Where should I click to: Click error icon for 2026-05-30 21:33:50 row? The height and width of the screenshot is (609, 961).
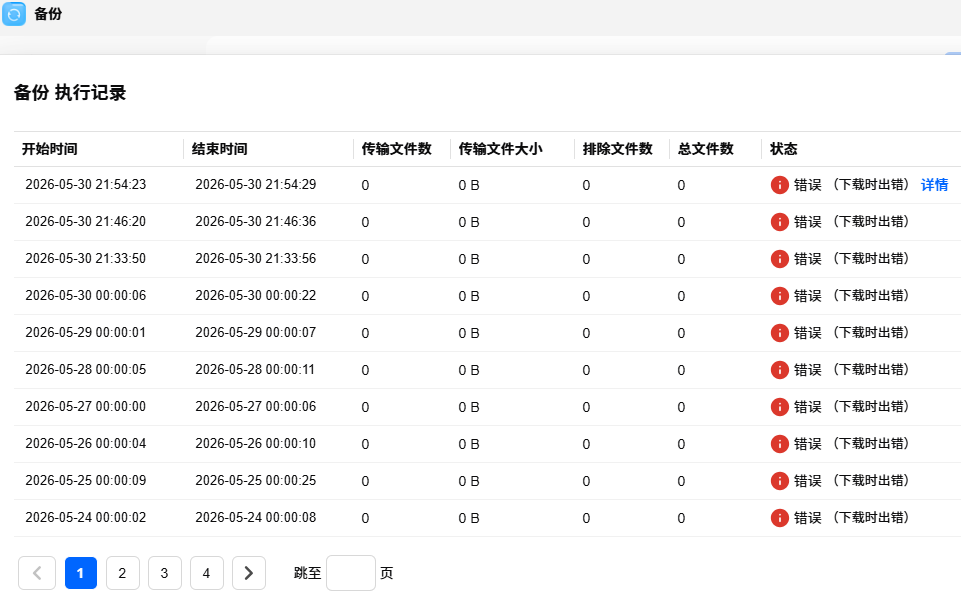[x=780, y=259]
